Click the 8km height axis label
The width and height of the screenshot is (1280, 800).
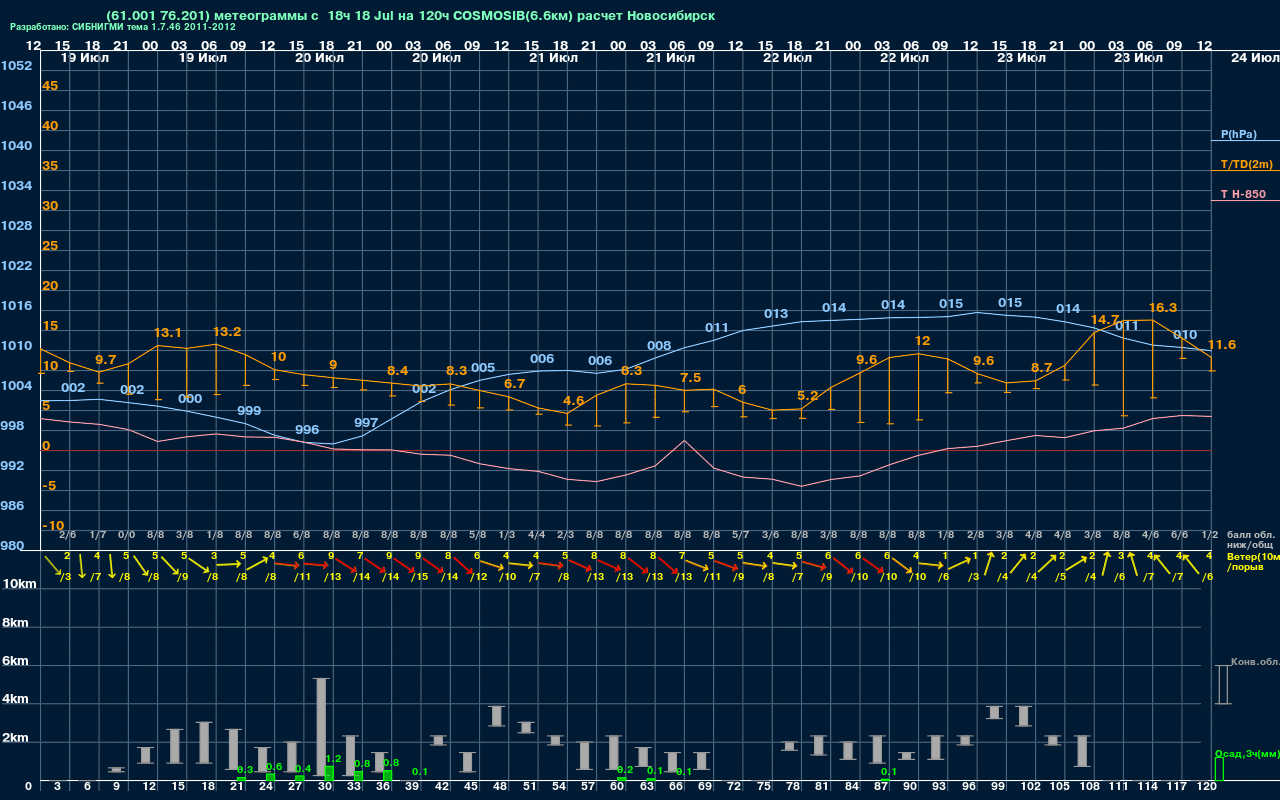pyautogui.click(x=14, y=622)
